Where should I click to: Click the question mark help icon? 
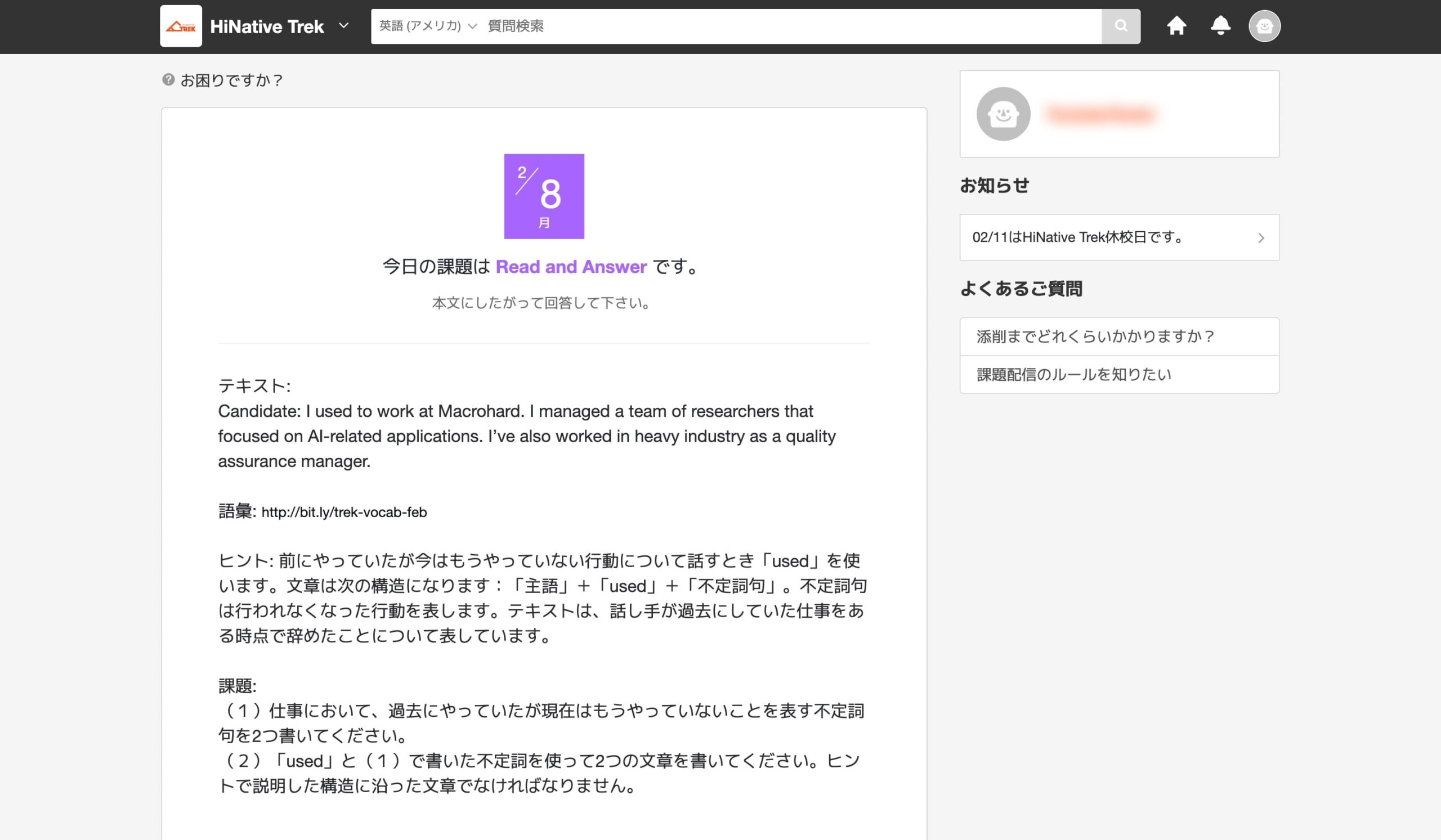168,79
